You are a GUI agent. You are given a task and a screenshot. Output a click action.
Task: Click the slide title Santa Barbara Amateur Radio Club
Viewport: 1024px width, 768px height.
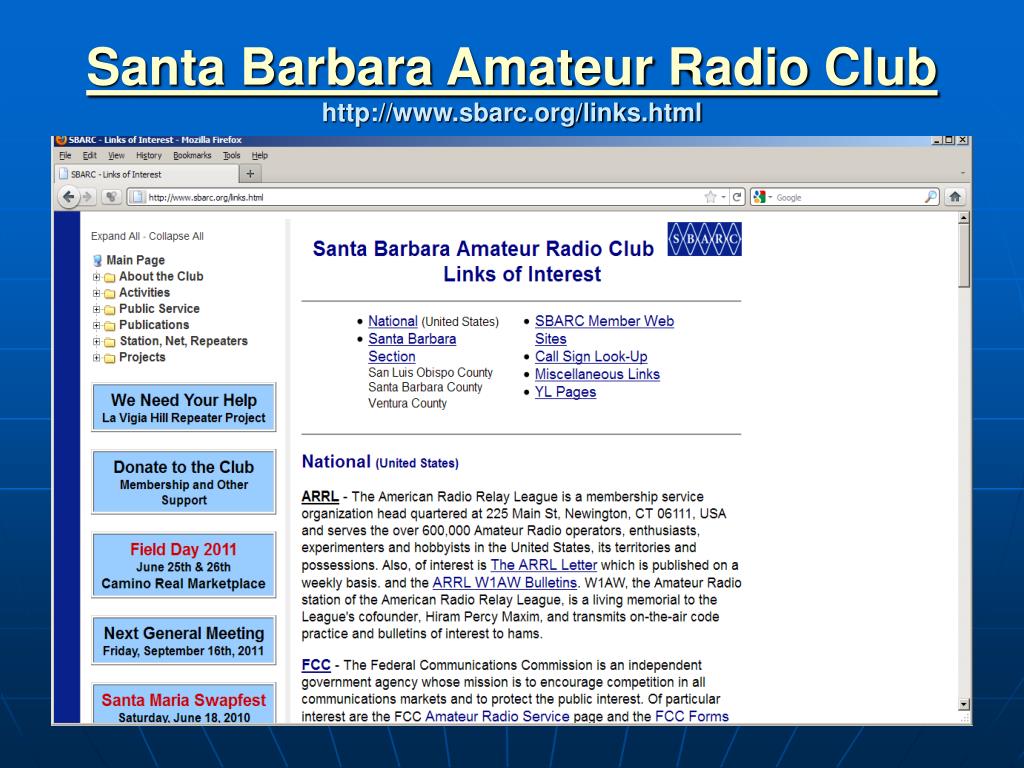[512, 67]
